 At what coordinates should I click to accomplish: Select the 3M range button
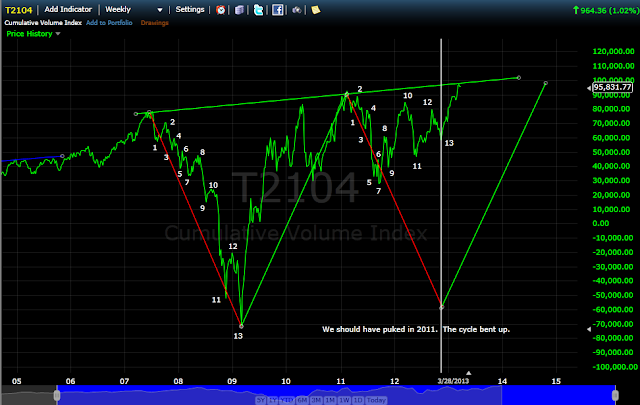pyautogui.click(x=316, y=400)
